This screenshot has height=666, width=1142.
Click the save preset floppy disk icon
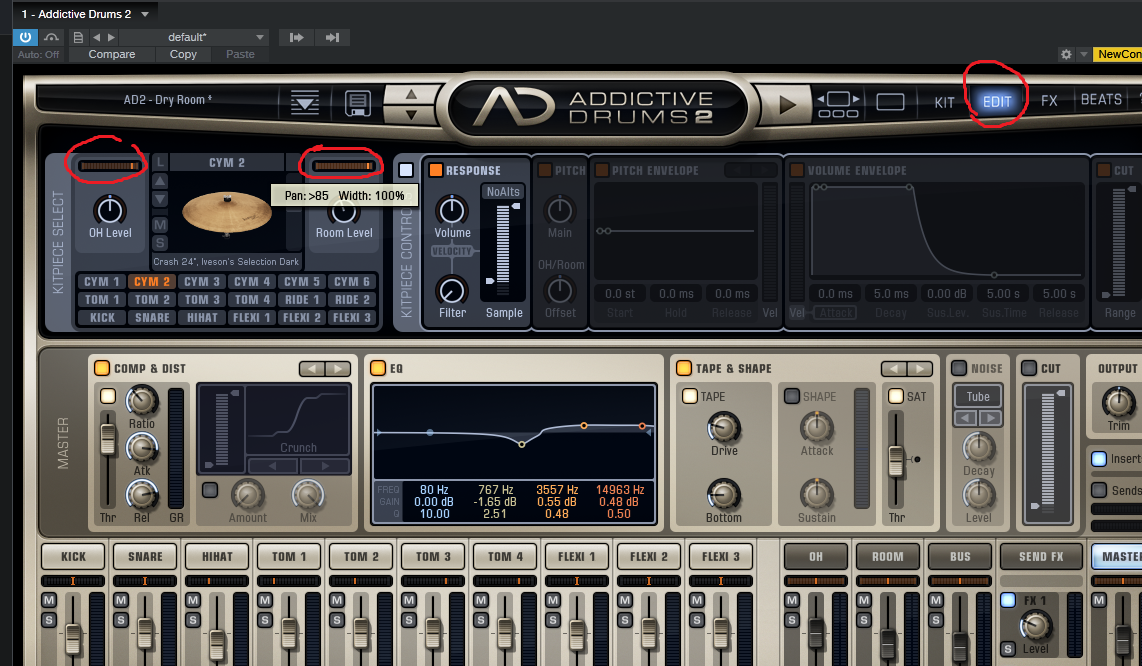[358, 103]
